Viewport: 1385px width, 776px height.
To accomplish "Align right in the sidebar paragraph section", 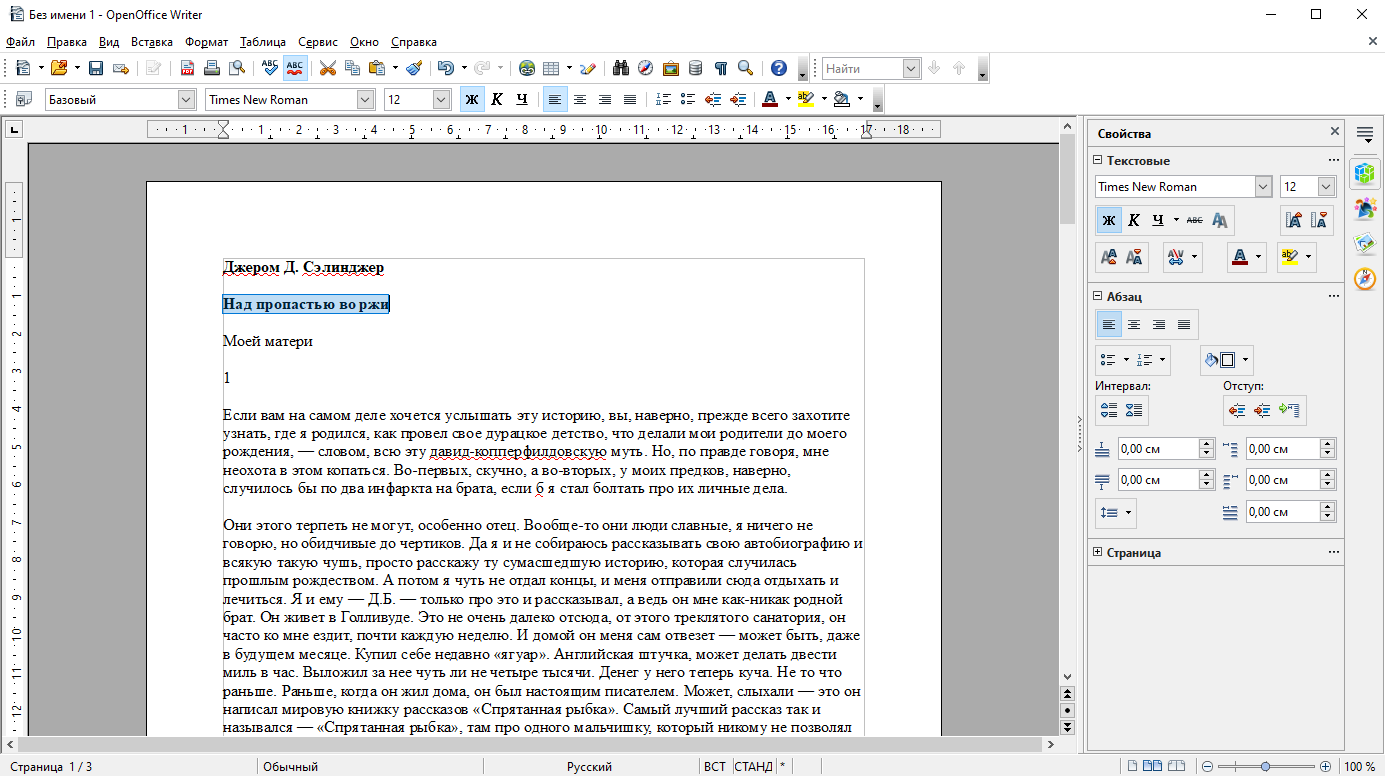I will click(x=1159, y=324).
